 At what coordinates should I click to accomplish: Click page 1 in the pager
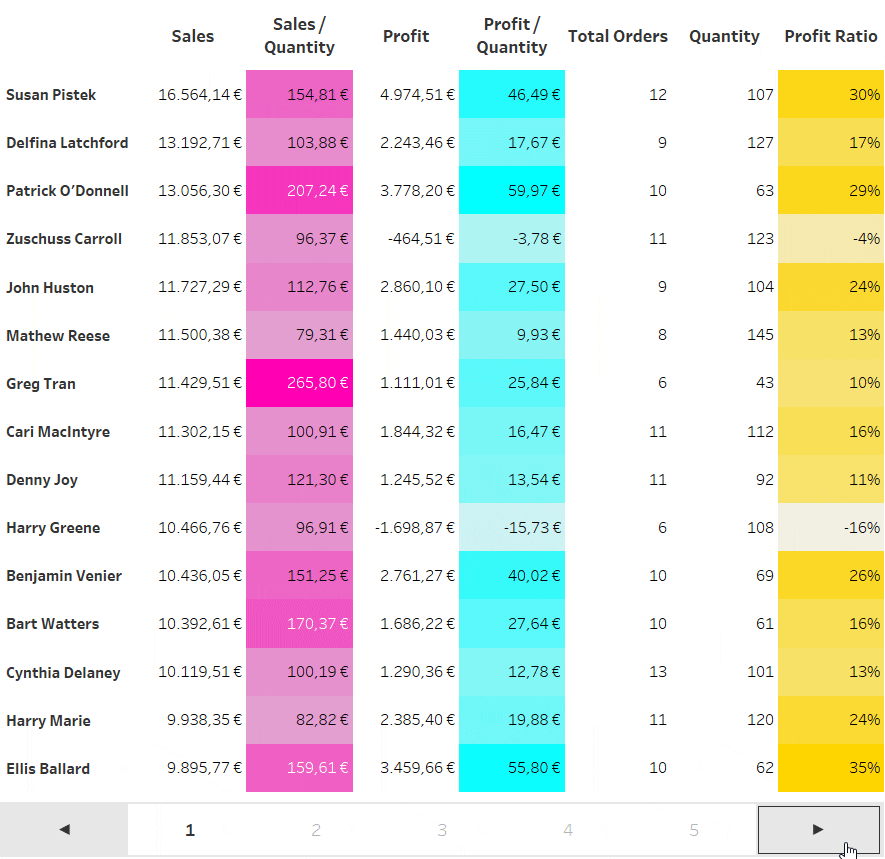[x=190, y=829]
